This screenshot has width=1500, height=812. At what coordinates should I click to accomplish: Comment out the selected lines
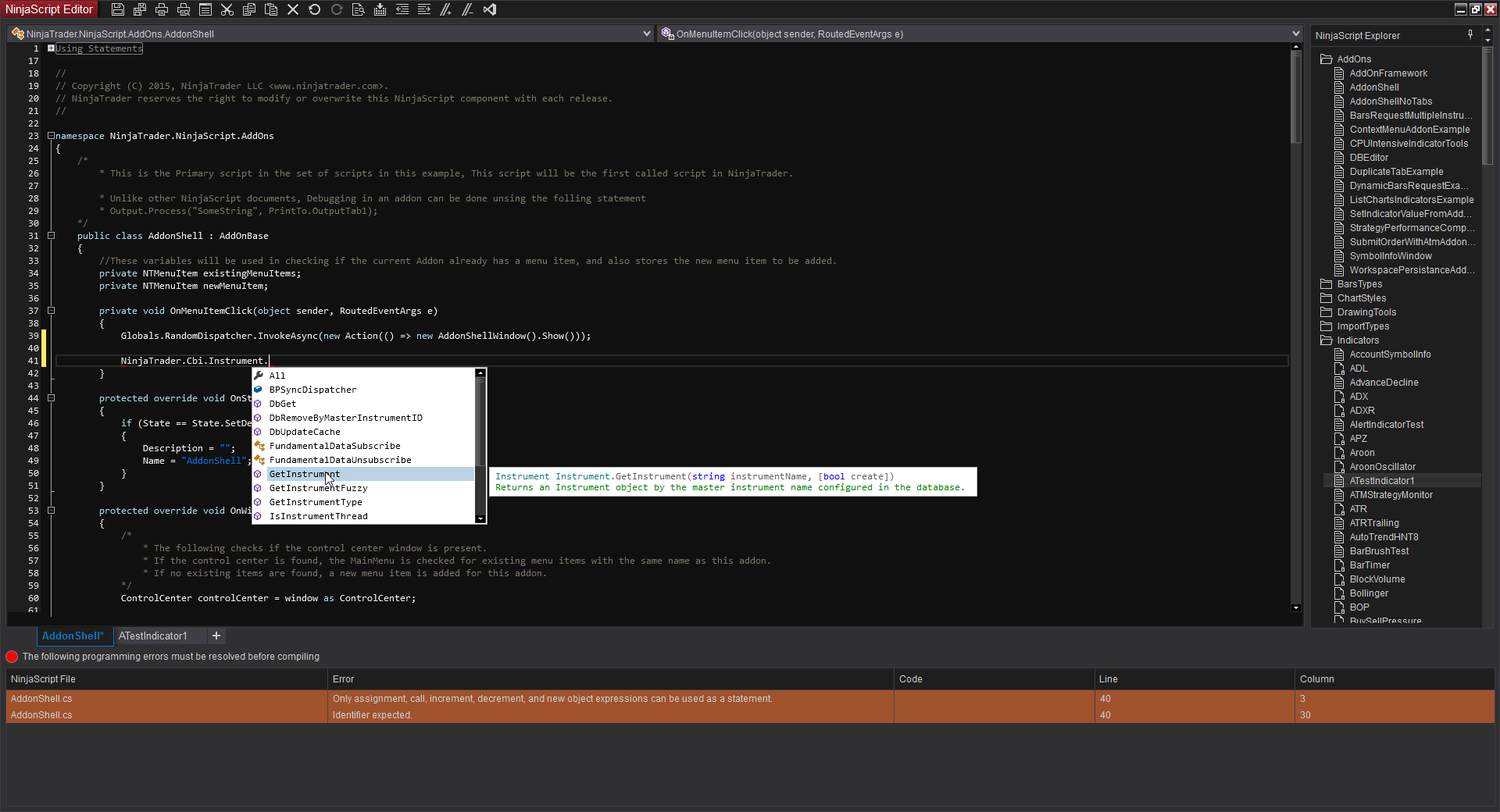tap(446, 9)
